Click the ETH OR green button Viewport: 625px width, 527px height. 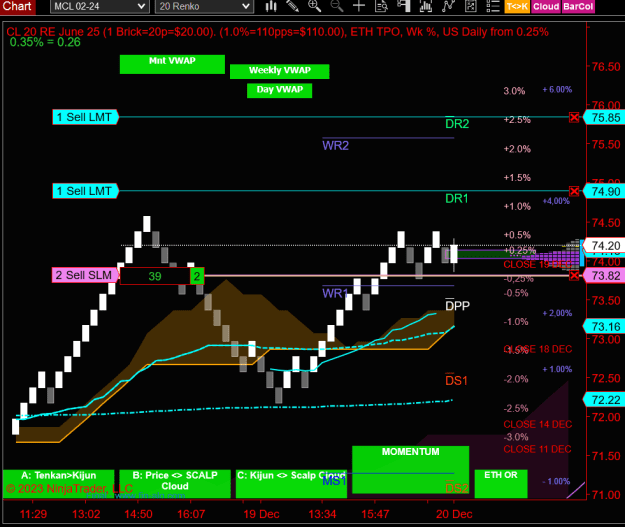[501, 484]
